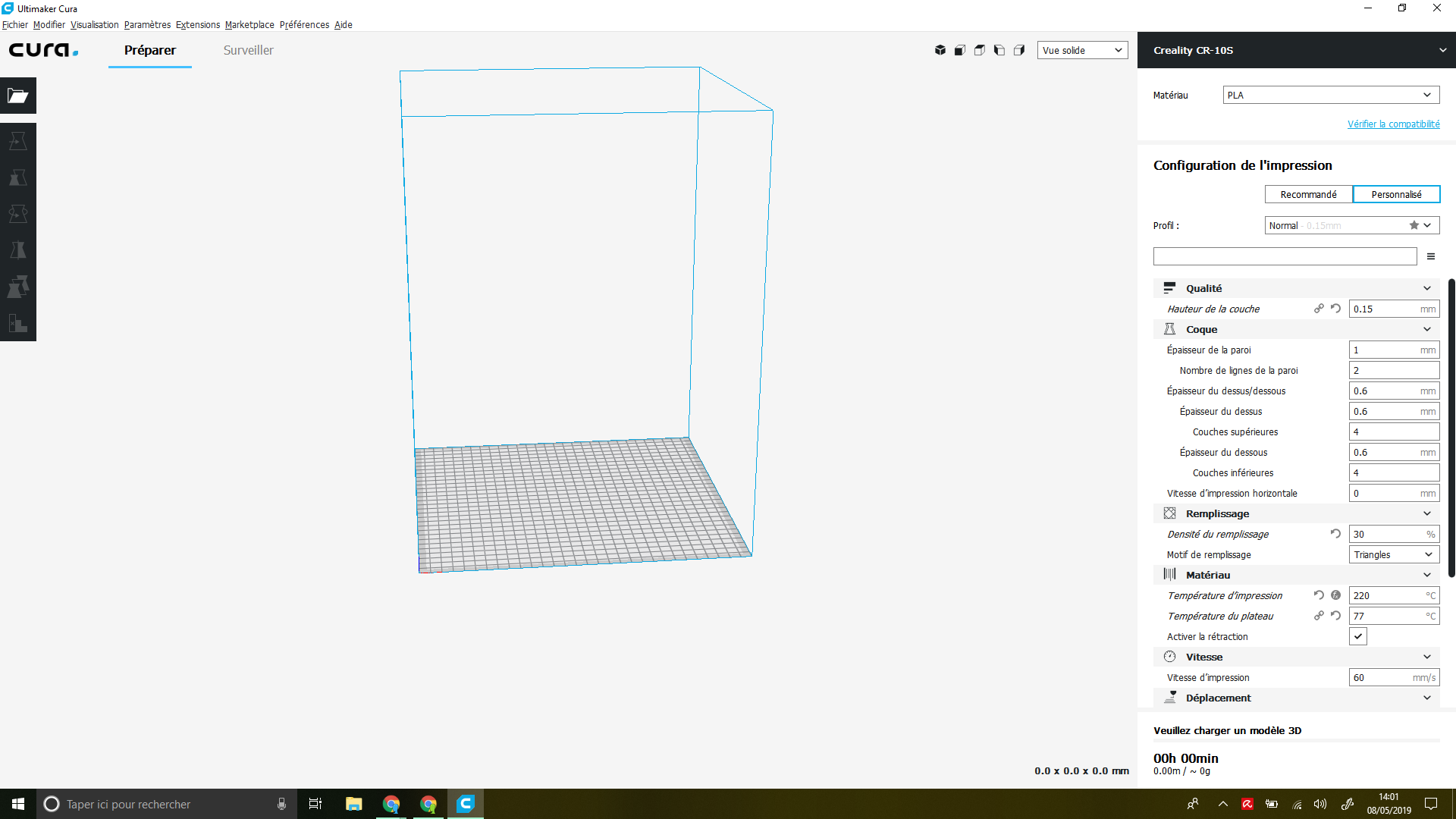Click the link icon beside Température du plateau

click(x=1319, y=616)
